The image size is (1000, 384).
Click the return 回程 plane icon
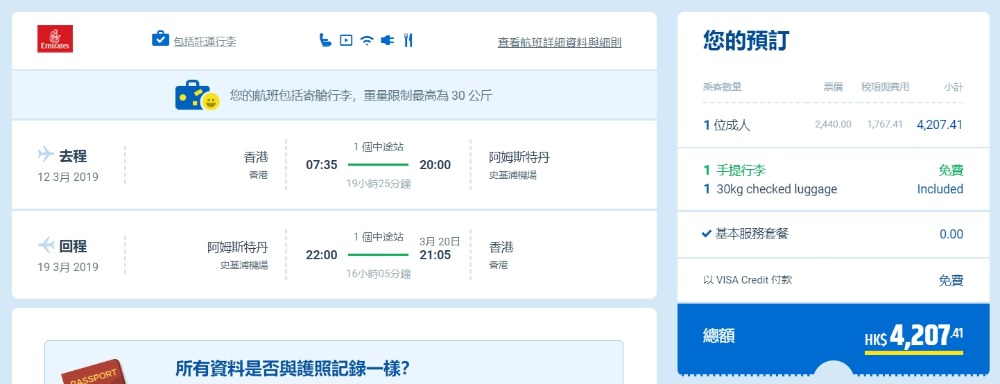pos(46,244)
